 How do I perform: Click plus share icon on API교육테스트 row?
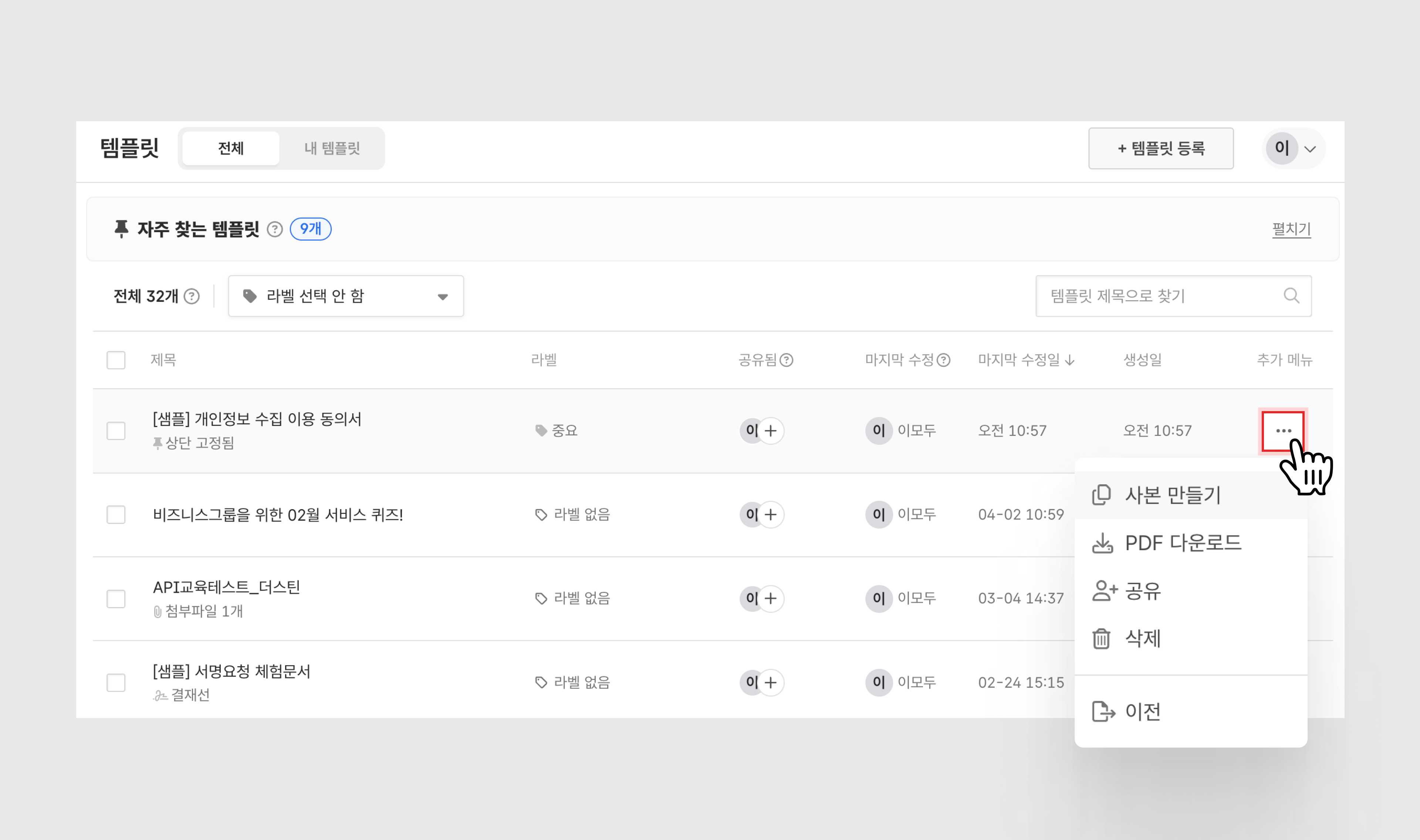770,598
